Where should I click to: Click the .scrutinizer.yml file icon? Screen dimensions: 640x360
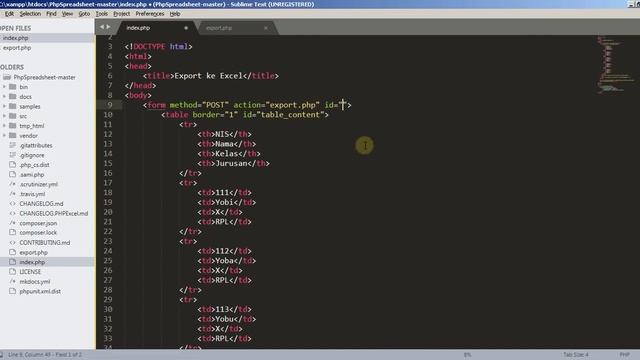click(x=13, y=184)
